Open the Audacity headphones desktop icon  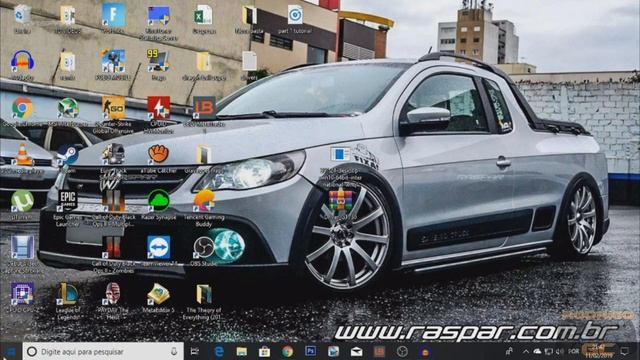tap(22, 61)
